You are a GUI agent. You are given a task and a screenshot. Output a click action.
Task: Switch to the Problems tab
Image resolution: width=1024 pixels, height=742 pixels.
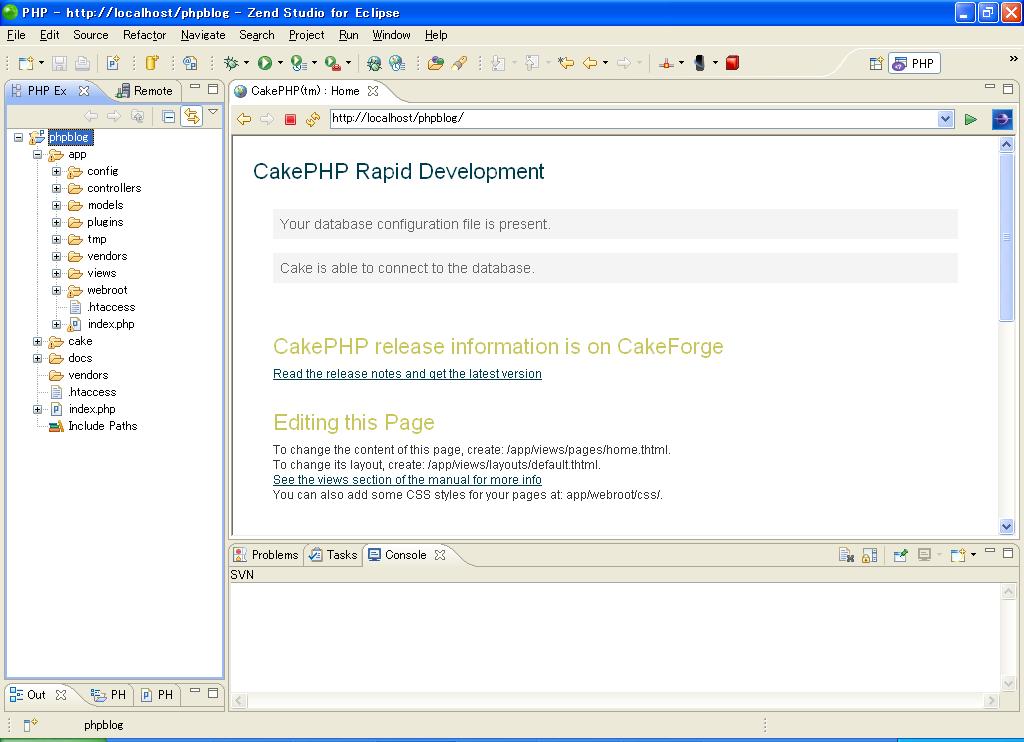pyautogui.click(x=266, y=555)
